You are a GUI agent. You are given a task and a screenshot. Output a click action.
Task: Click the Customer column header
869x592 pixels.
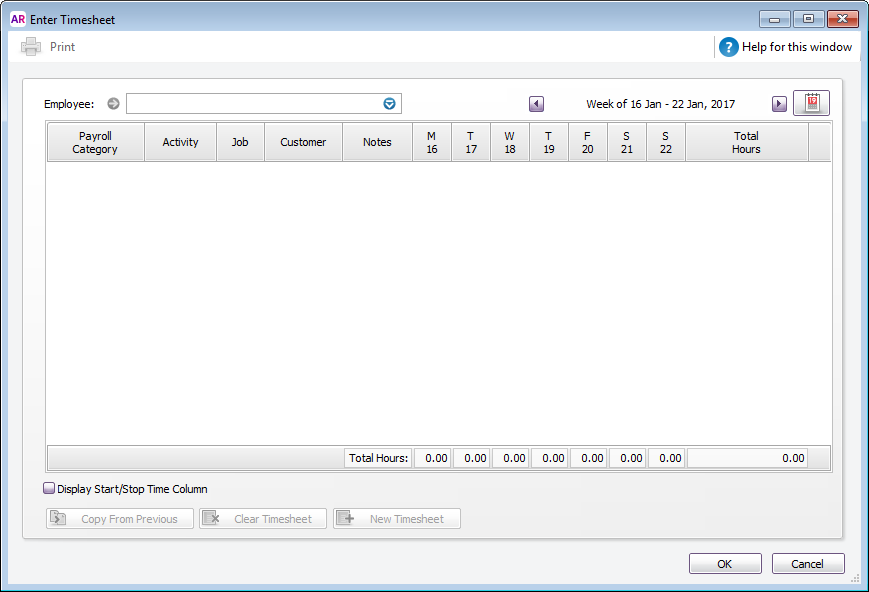click(x=303, y=142)
